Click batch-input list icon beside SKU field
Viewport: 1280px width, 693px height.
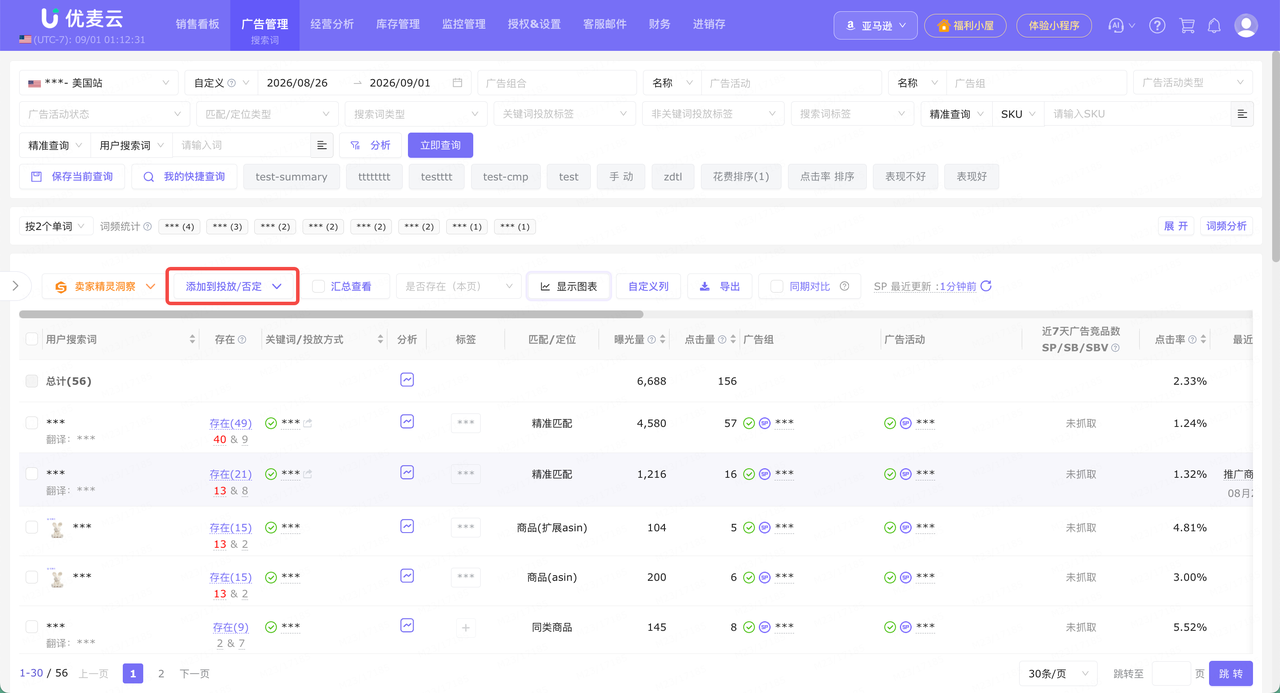coord(1243,114)
